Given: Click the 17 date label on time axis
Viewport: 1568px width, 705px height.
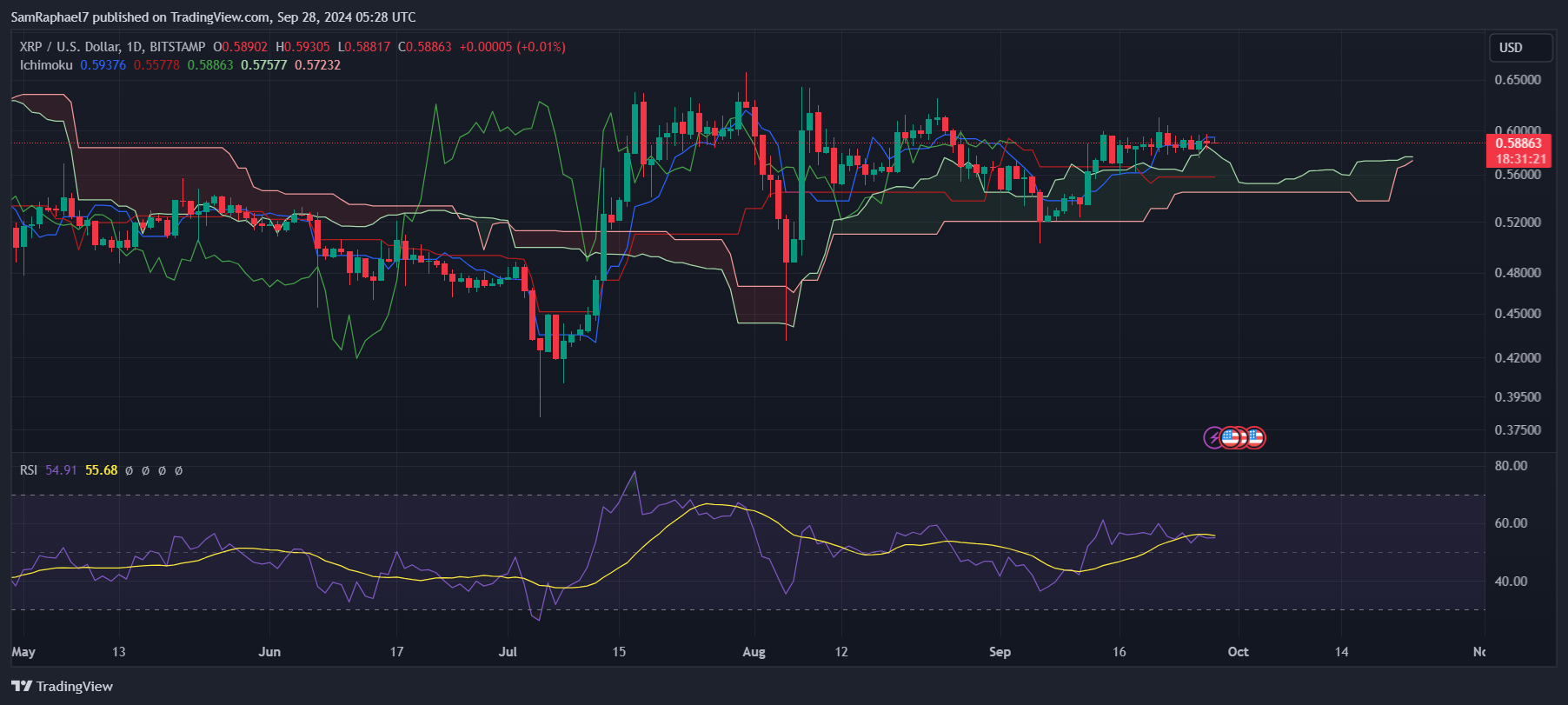Looking at the screenshot, I should tap(396, 652).
